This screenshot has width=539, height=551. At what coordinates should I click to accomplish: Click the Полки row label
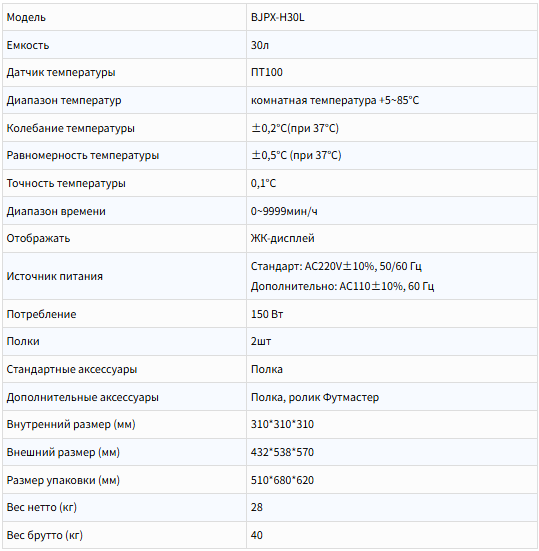[x=23, y=342]
